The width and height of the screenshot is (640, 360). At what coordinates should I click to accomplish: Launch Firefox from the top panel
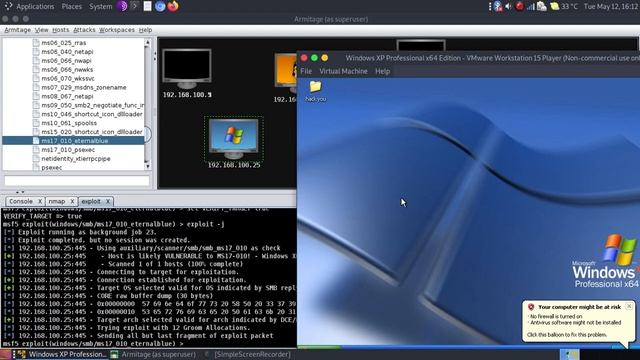tap(173, 6)
